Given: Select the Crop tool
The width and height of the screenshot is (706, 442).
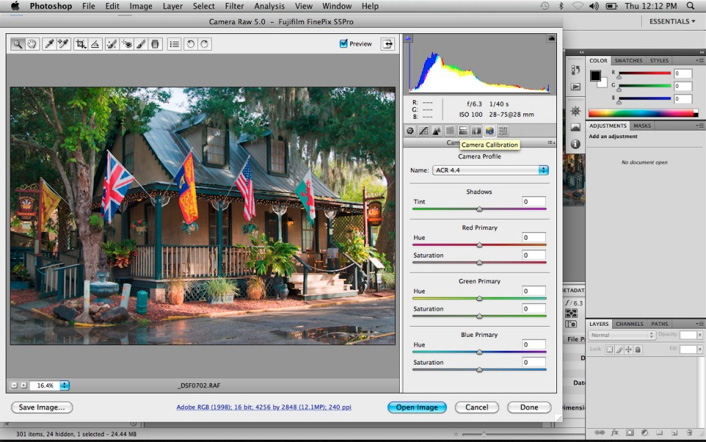Looking at the screenshot, I should pos(80,44).
